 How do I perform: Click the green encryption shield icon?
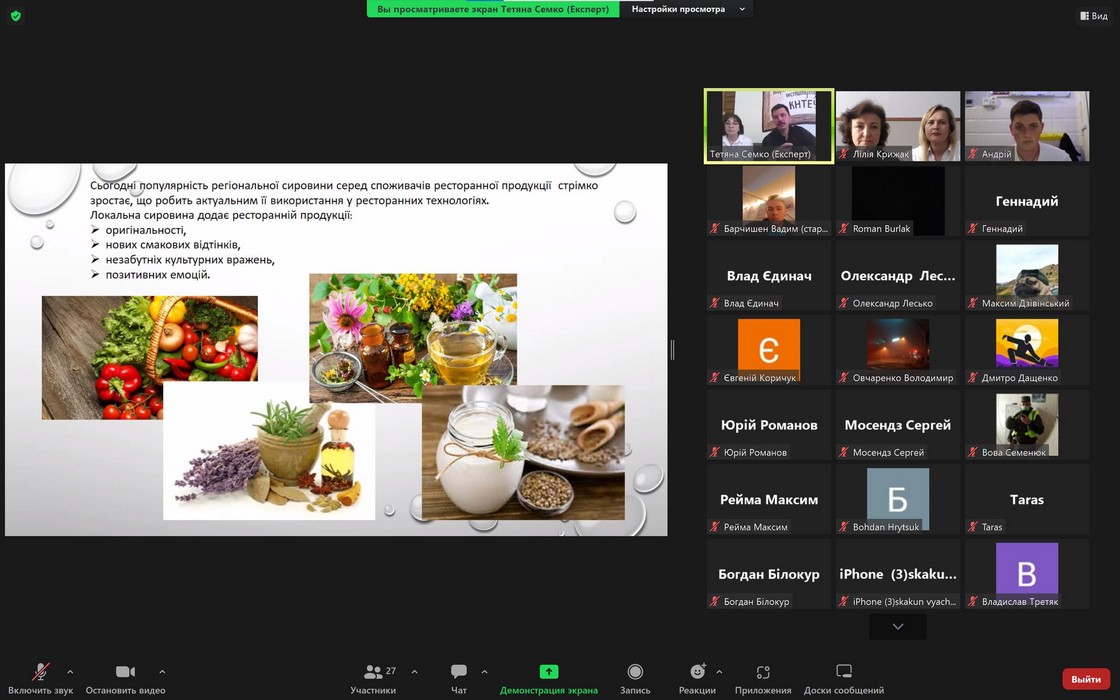pos(15,16)
